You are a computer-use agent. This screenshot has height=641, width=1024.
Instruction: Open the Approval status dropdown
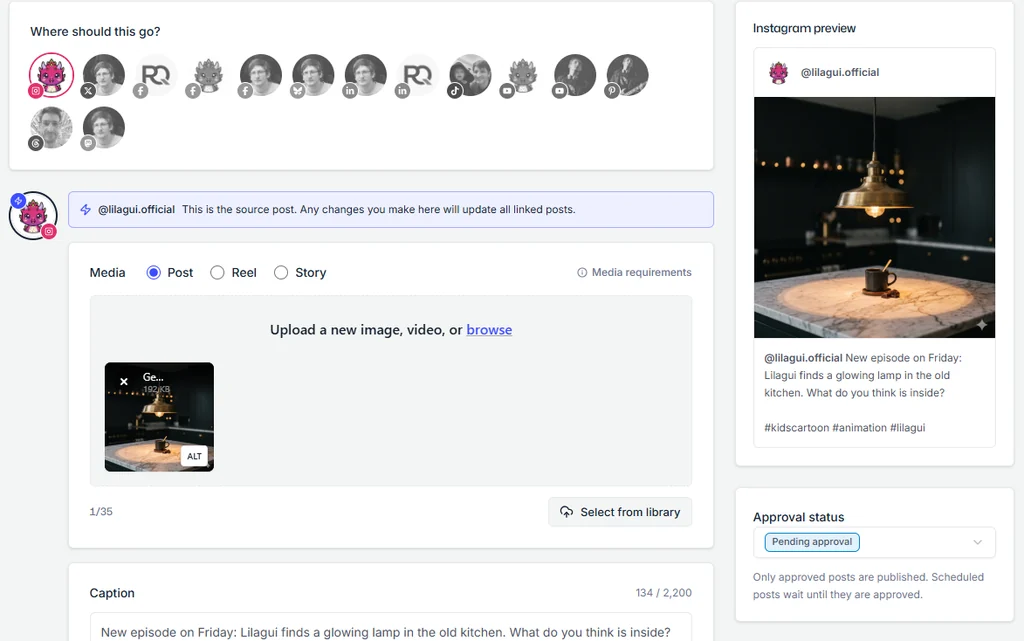point(874,542)
